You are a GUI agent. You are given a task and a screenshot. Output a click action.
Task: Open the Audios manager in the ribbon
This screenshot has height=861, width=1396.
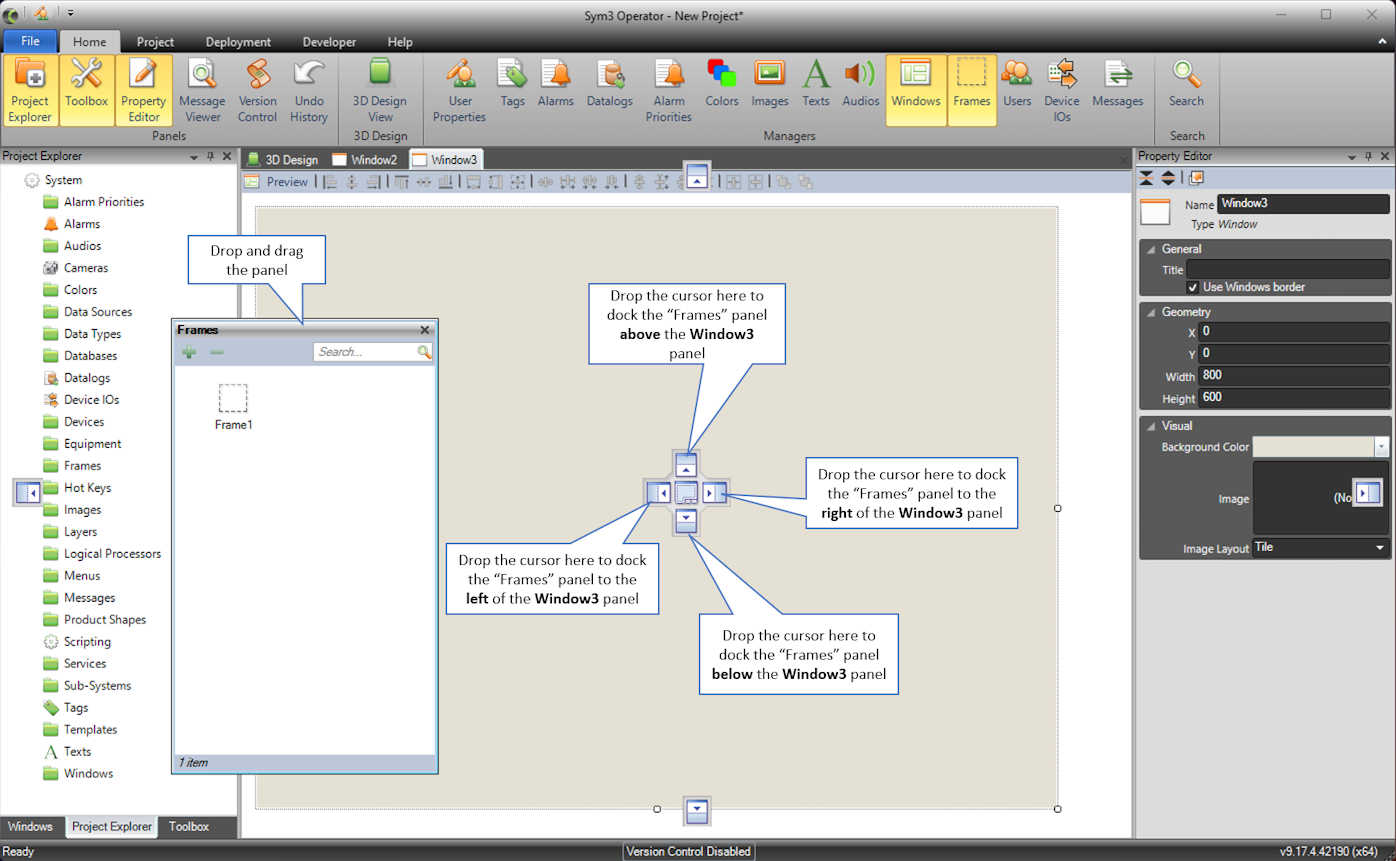point(860,84)
